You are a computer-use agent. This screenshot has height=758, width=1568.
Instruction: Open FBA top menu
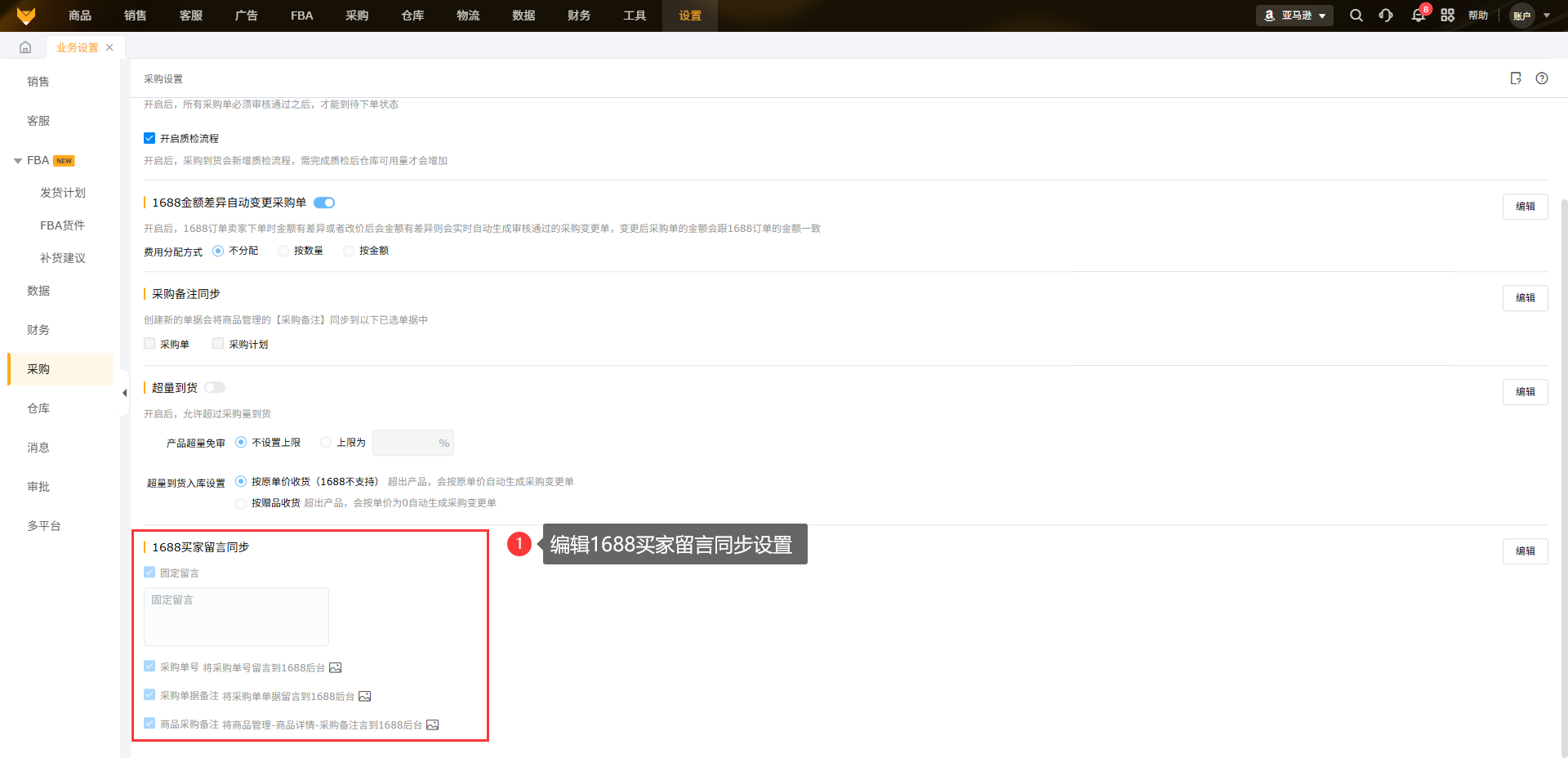[x=302, y=16]
